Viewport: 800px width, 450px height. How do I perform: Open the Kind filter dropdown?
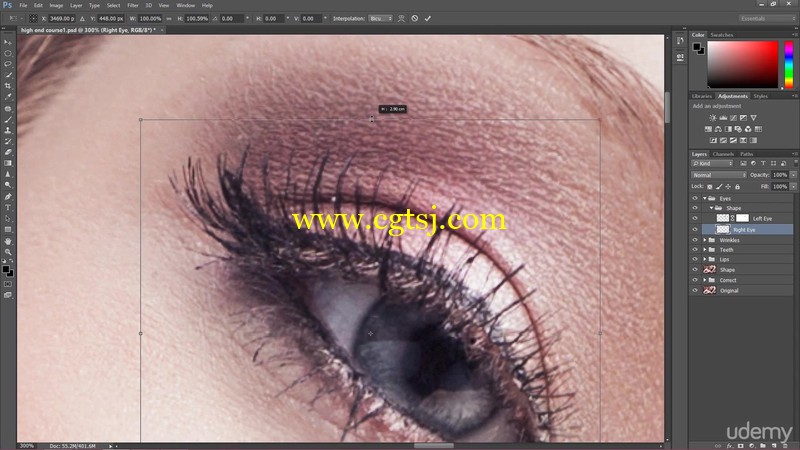pyautogui.click(x=712, y=163)
